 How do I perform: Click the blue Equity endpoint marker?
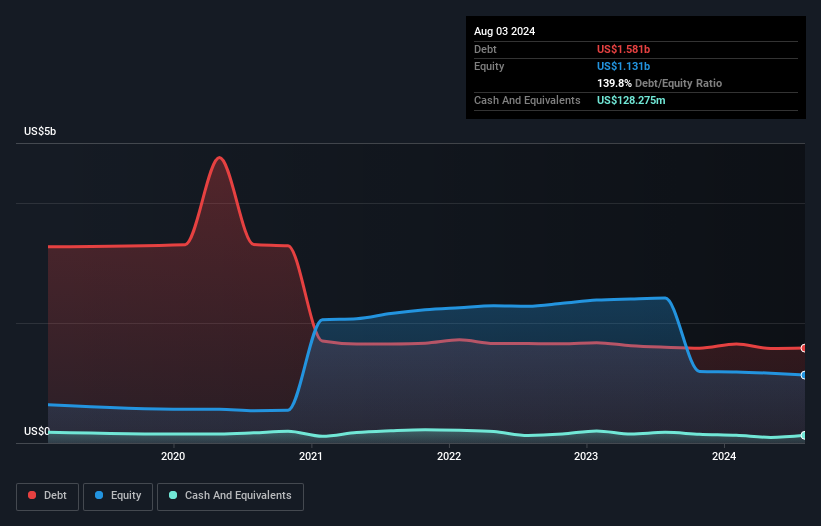804,375
